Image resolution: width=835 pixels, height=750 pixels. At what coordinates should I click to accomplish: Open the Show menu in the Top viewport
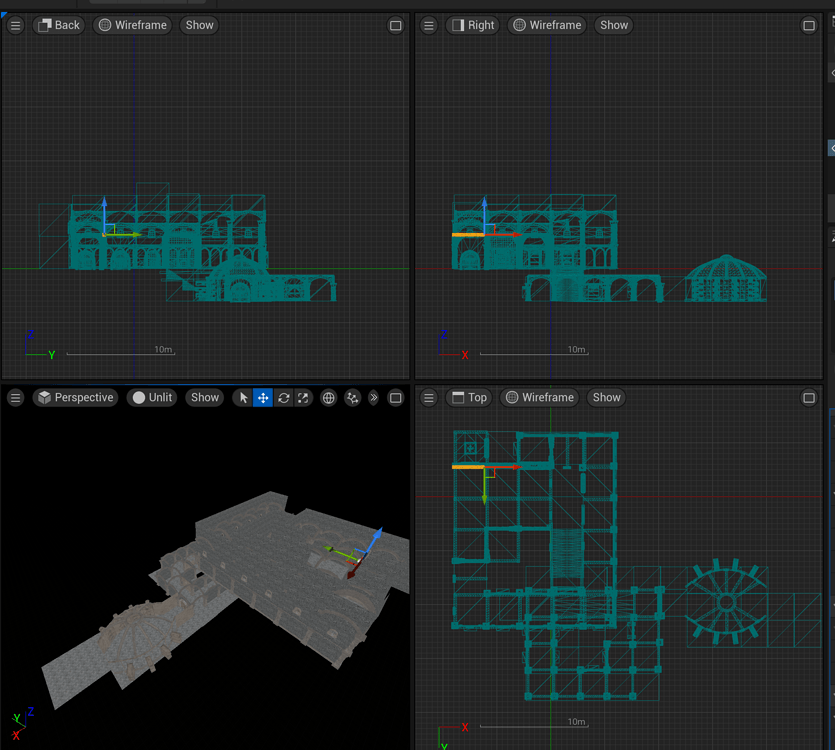tap(606, 397)
